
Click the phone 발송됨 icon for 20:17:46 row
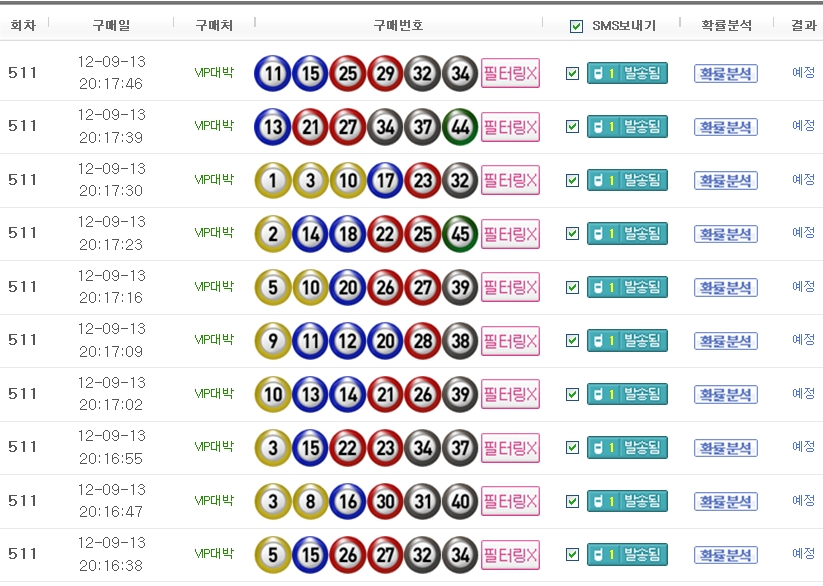(x=627, y=73)
